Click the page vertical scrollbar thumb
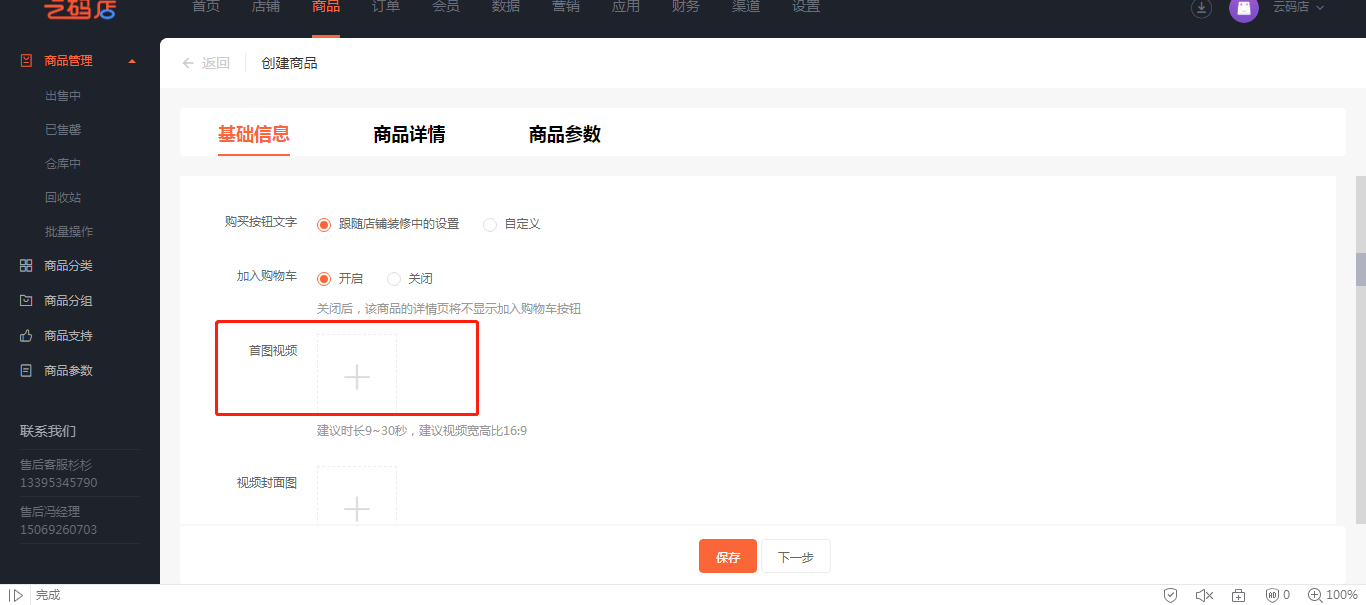 point(1360,270)
